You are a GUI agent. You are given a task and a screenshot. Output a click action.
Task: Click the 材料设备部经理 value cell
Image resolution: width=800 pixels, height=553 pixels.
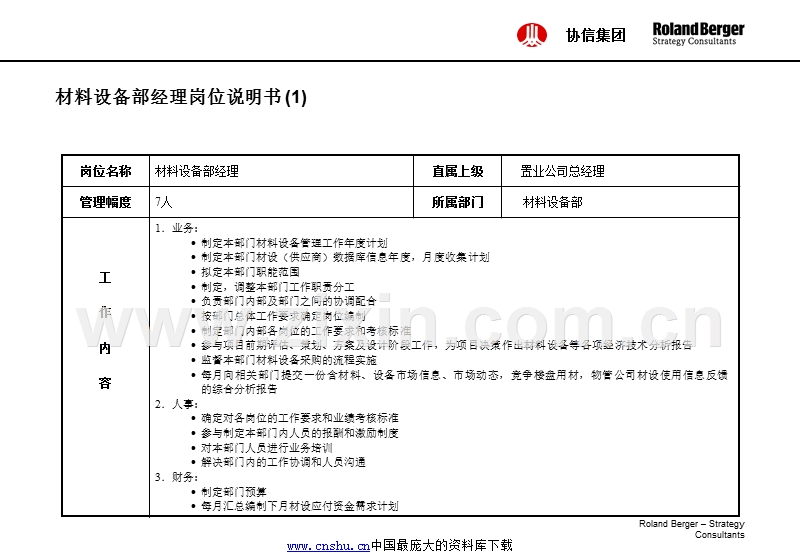click(281, 171)
